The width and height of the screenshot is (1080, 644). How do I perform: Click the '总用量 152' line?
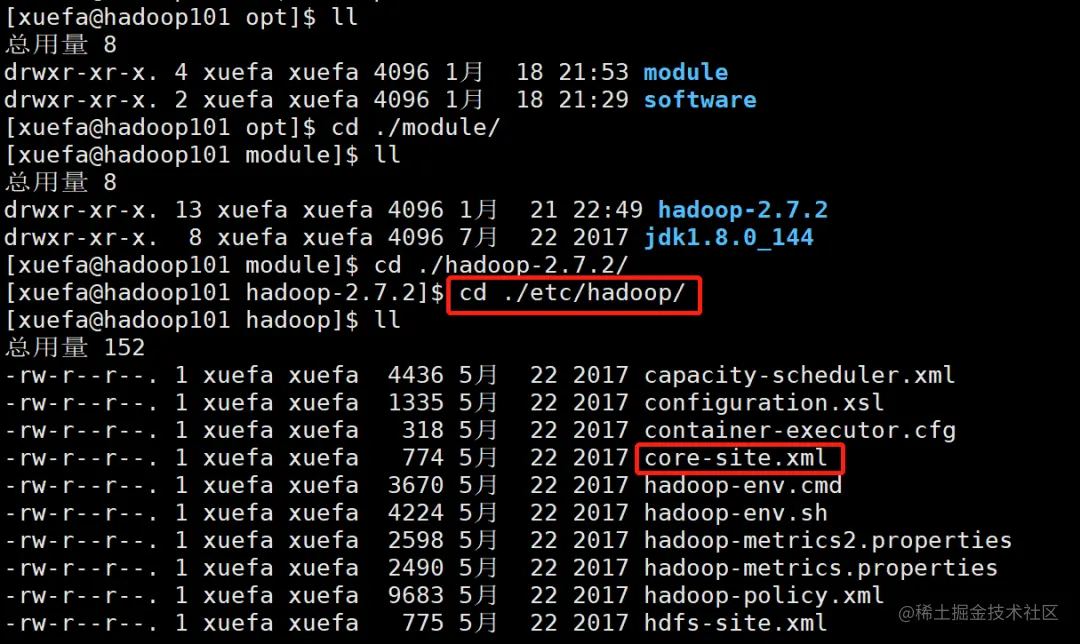[75, 348]
